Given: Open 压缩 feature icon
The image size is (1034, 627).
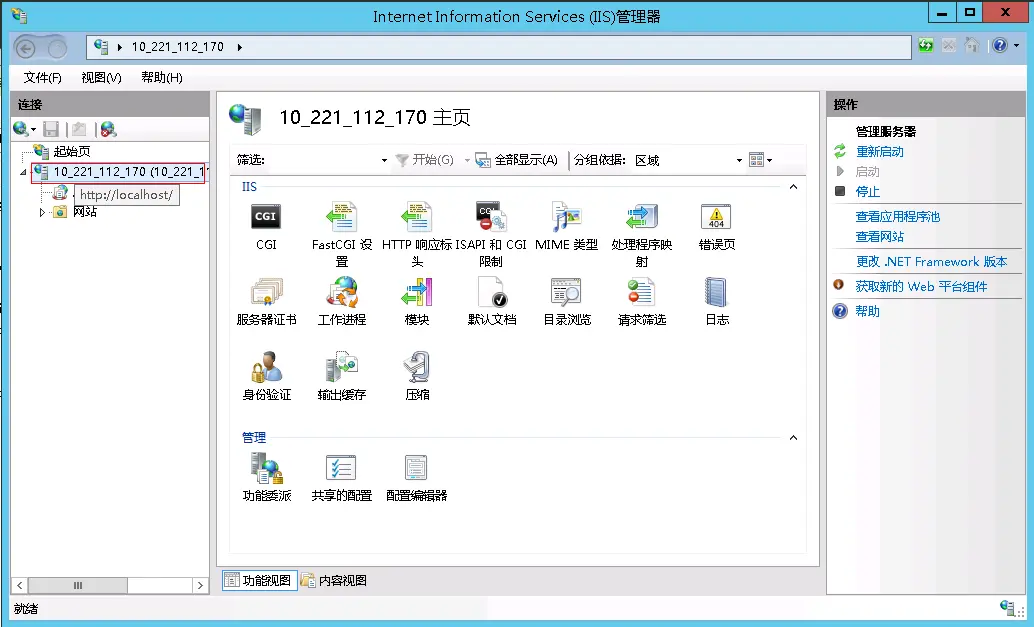Looking at the screenshot, I should click(417, 376).
